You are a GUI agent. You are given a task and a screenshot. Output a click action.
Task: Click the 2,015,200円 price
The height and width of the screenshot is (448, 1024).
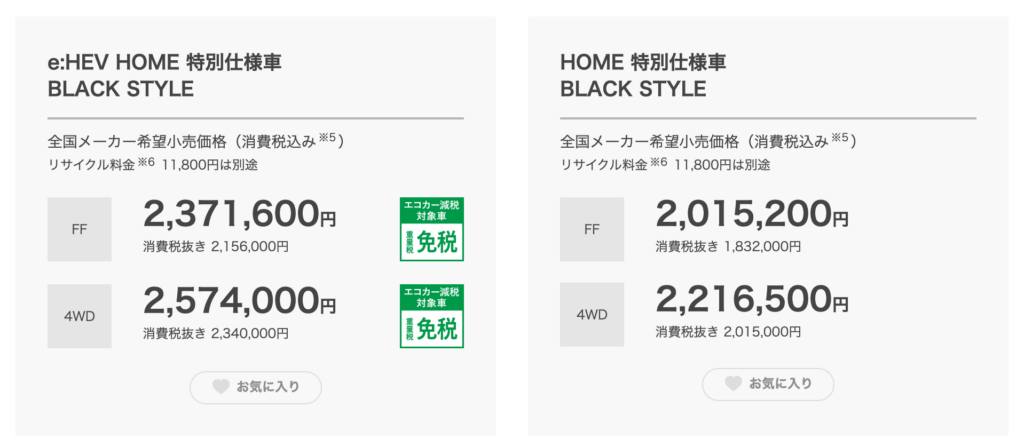pyautogui.click(x=752, y=213)
